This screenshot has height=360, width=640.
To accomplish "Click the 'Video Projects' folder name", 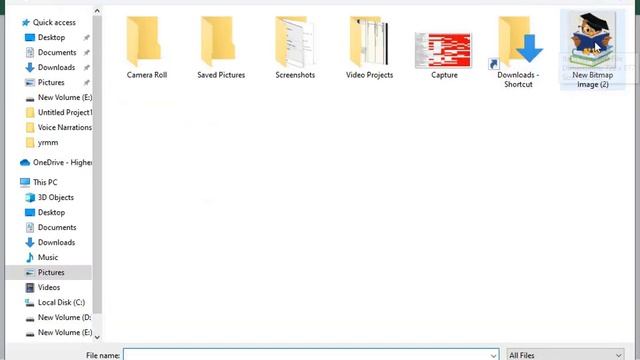I will click(x=369, y=75).
